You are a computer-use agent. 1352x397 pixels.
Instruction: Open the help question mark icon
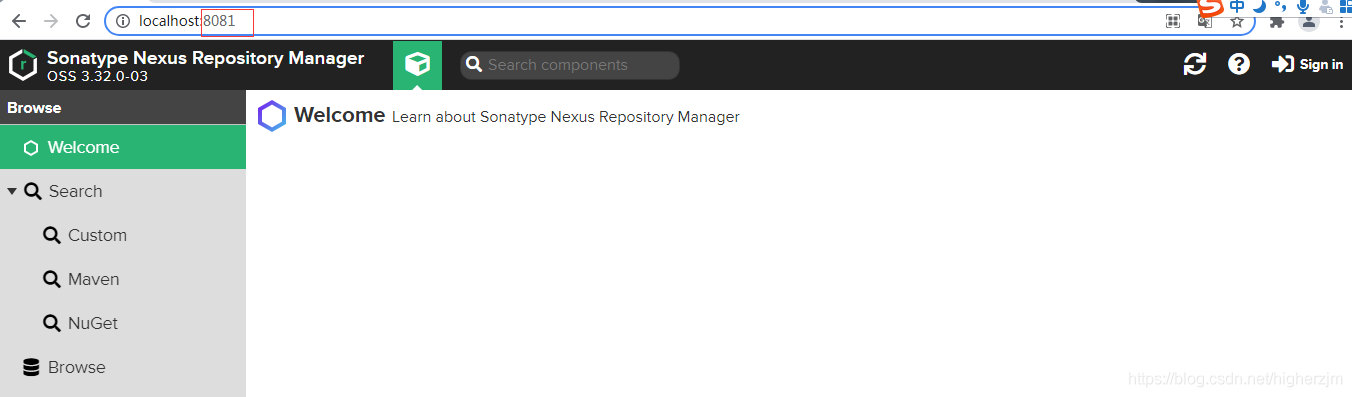point(1239,64)
